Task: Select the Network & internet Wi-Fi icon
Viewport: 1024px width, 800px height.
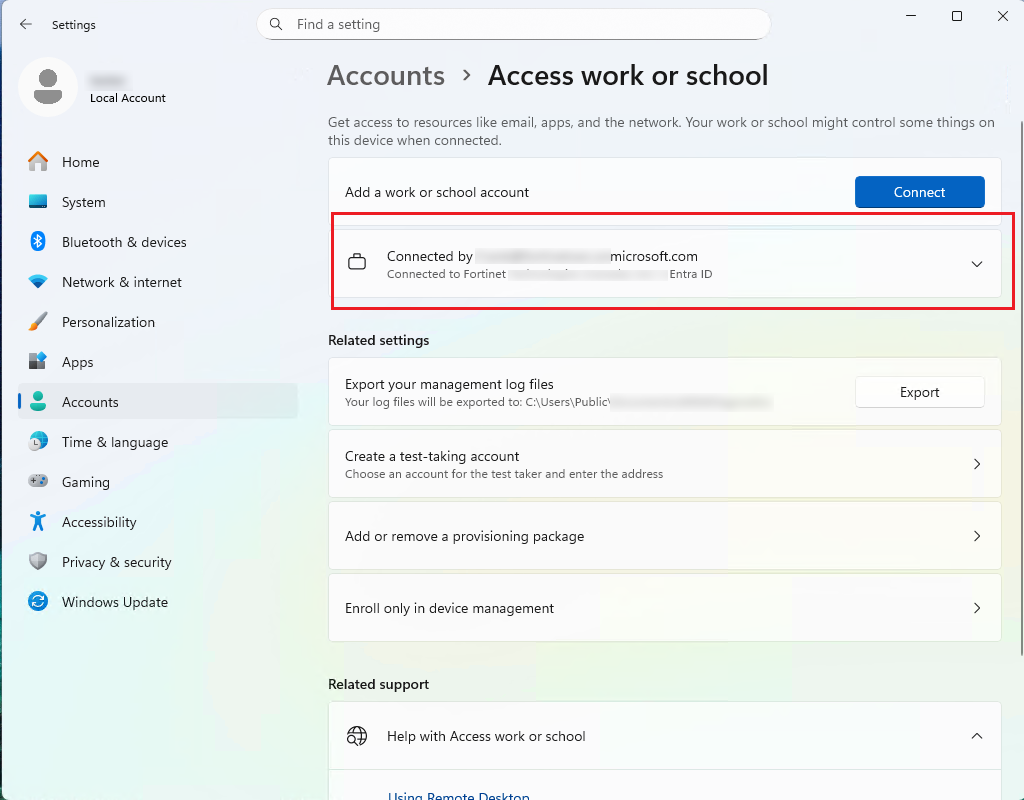Action: tap(38, 282)
